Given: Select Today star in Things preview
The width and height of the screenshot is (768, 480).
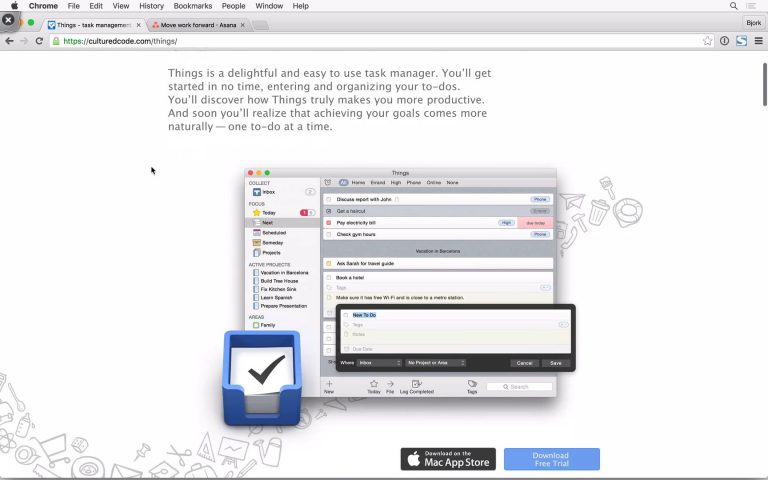Looking at the screenshot, I should click(282, 213).
